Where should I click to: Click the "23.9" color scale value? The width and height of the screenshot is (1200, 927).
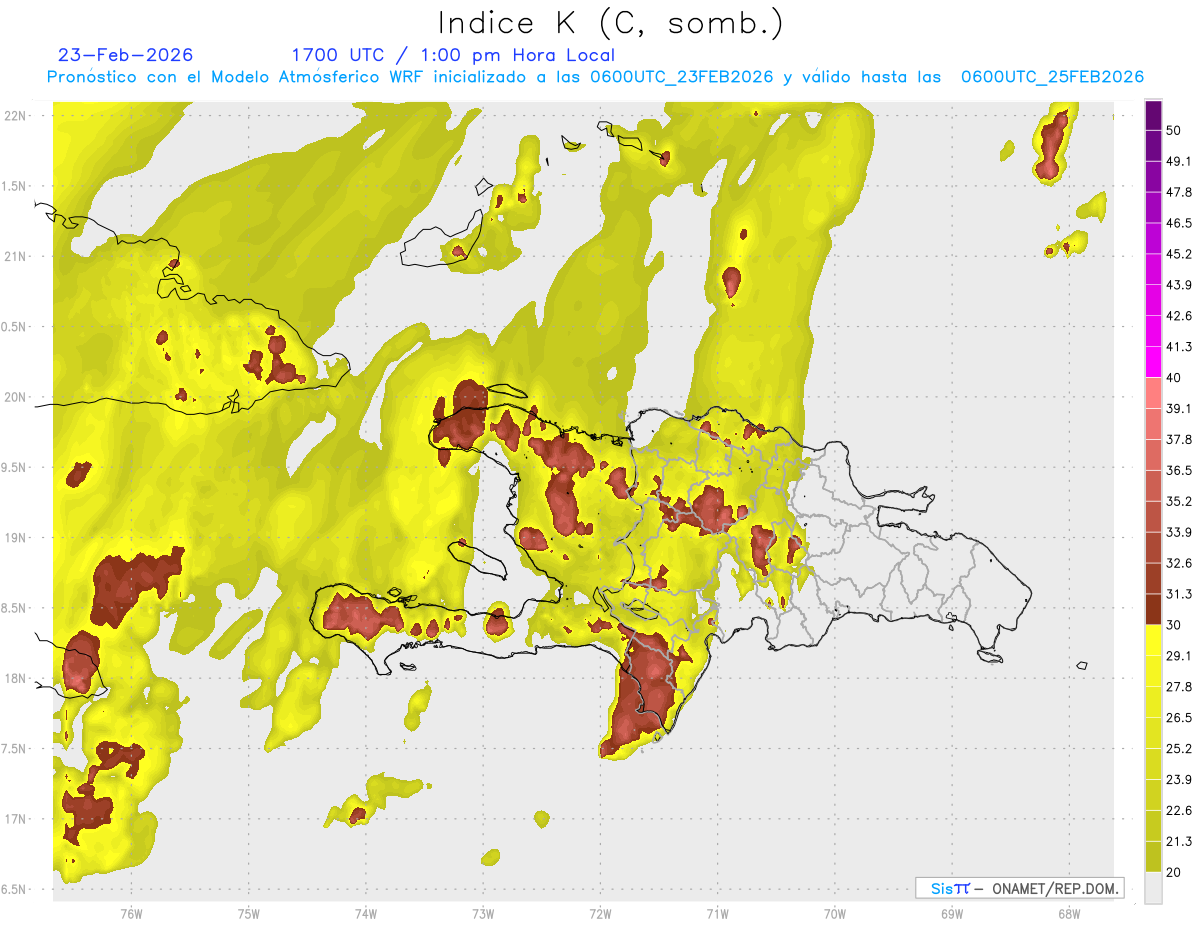click(x=1178, y=780)
